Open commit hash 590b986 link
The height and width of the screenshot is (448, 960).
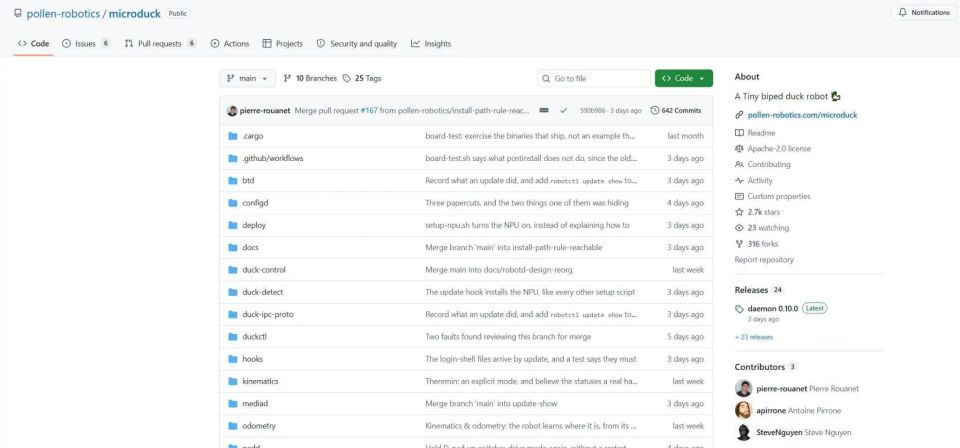(593, 111)
